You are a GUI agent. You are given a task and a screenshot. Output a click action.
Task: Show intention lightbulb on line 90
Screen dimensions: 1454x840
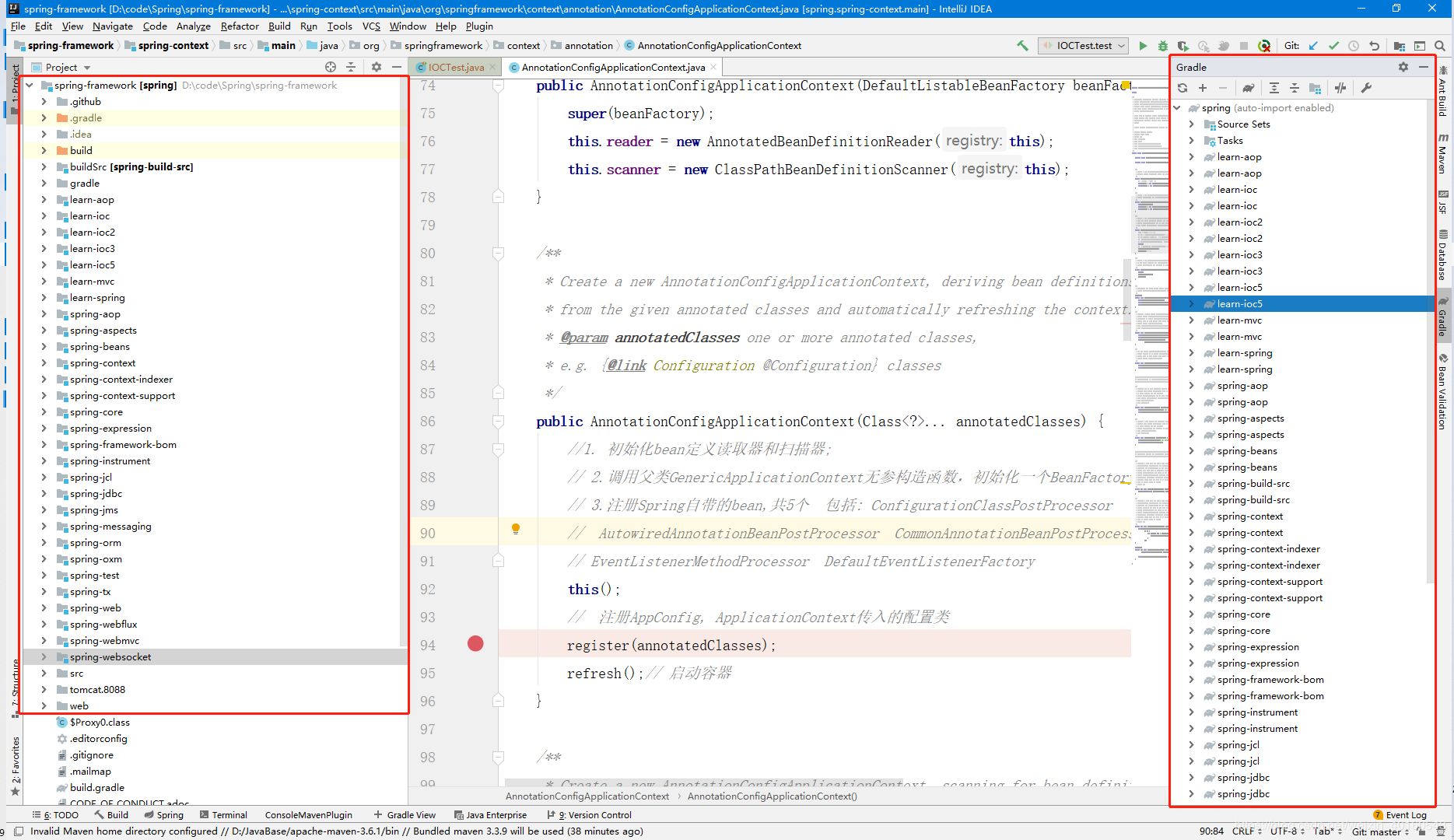515,529
